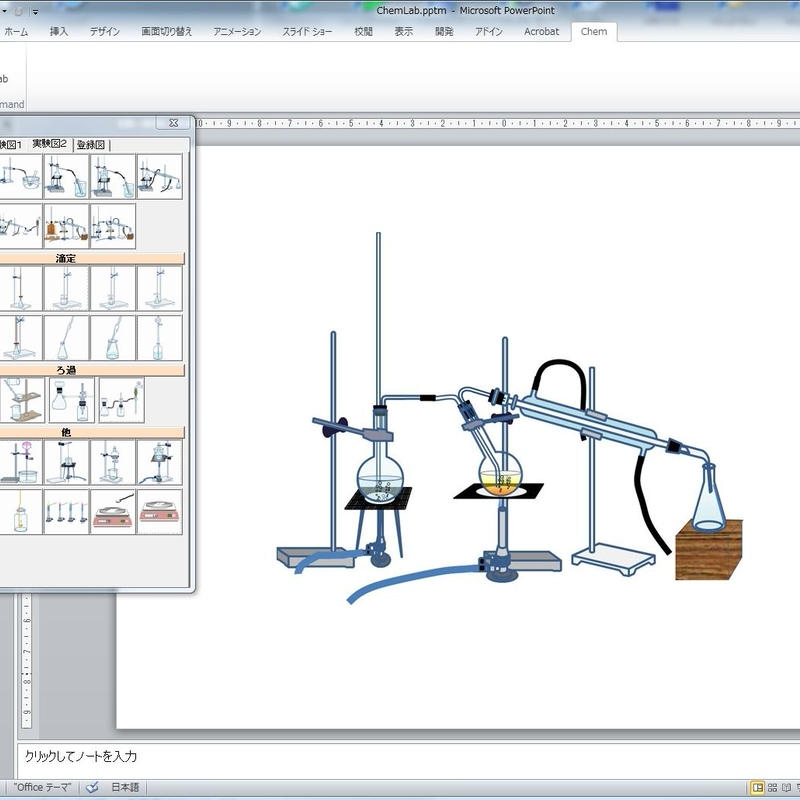Image resolution: width=800 pixels, height=800 pixels.
Task: Click the notes field クリックしてノートを入力
Action: tap(408, 760)
